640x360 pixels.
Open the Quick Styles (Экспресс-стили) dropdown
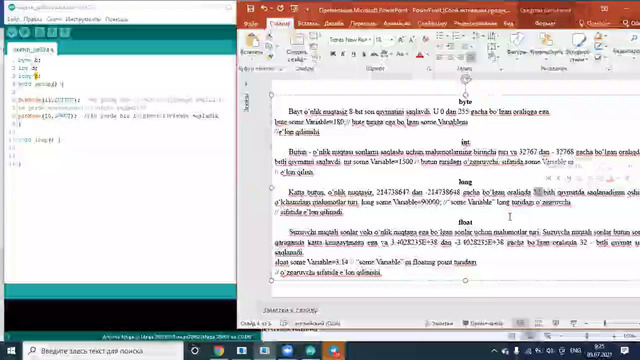pyautogui.click(x=578, y=47)
